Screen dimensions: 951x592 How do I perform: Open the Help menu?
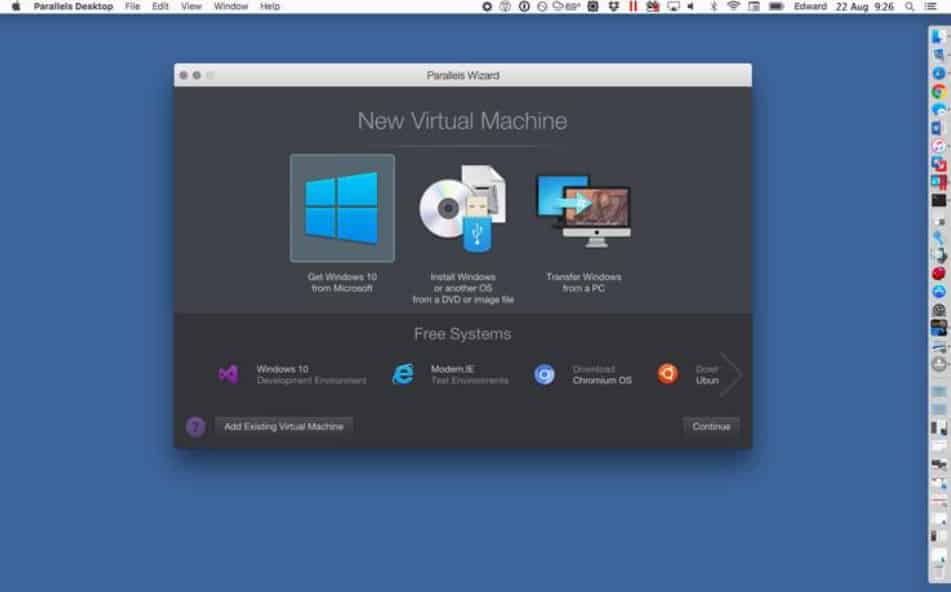270,7
